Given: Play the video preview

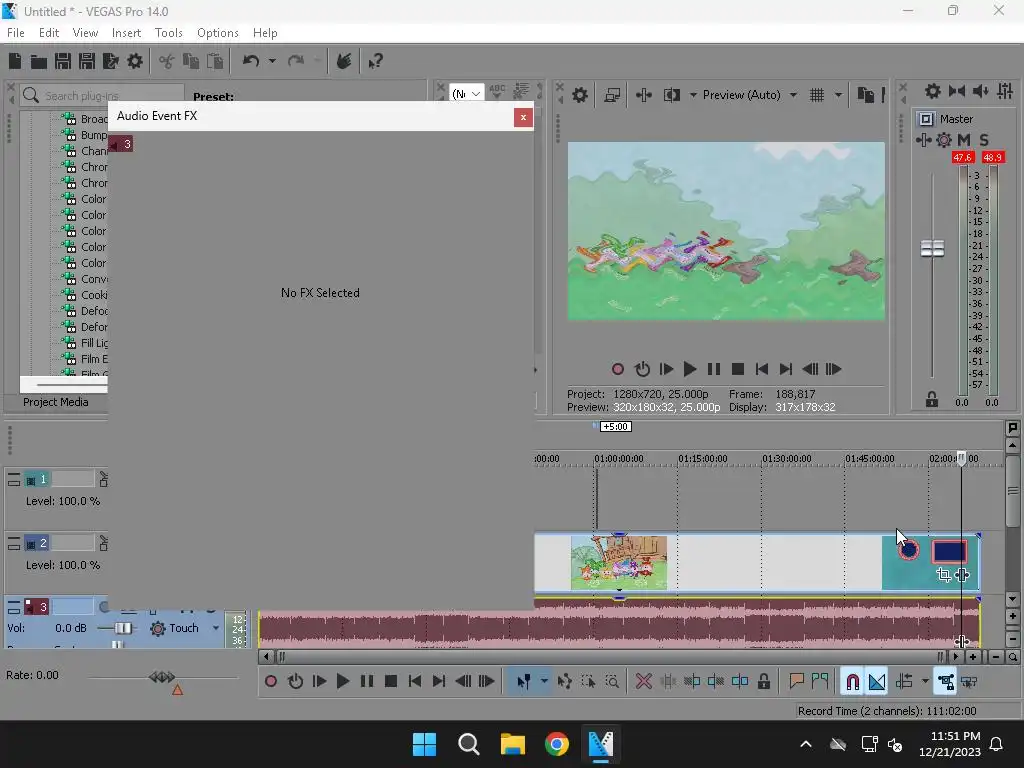Looking at the screenshot, I should point(689,369).
